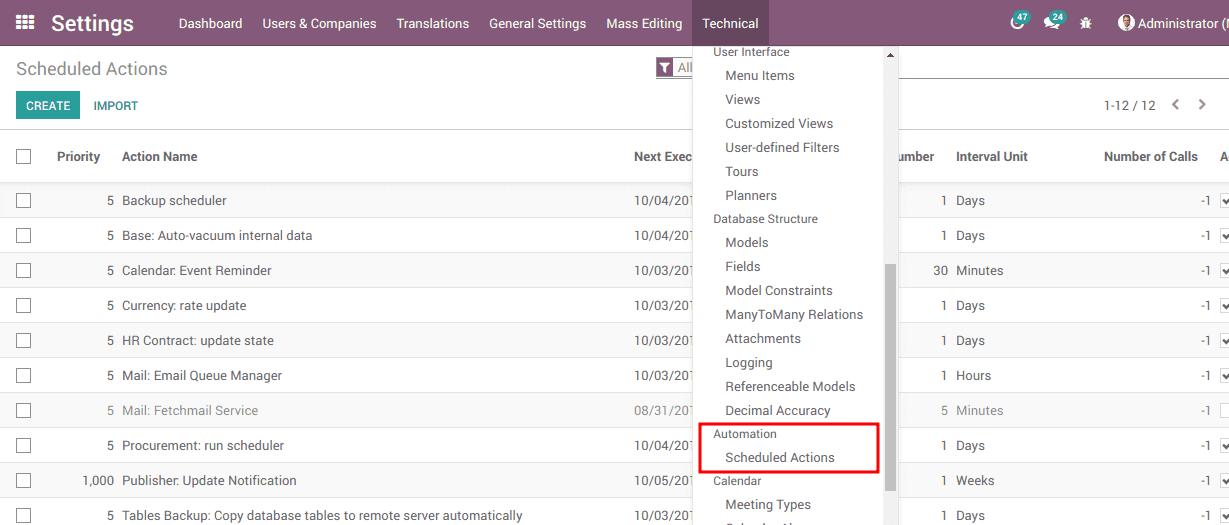
Task: Go to next page arrow
Action: [x=1202, y=105]
